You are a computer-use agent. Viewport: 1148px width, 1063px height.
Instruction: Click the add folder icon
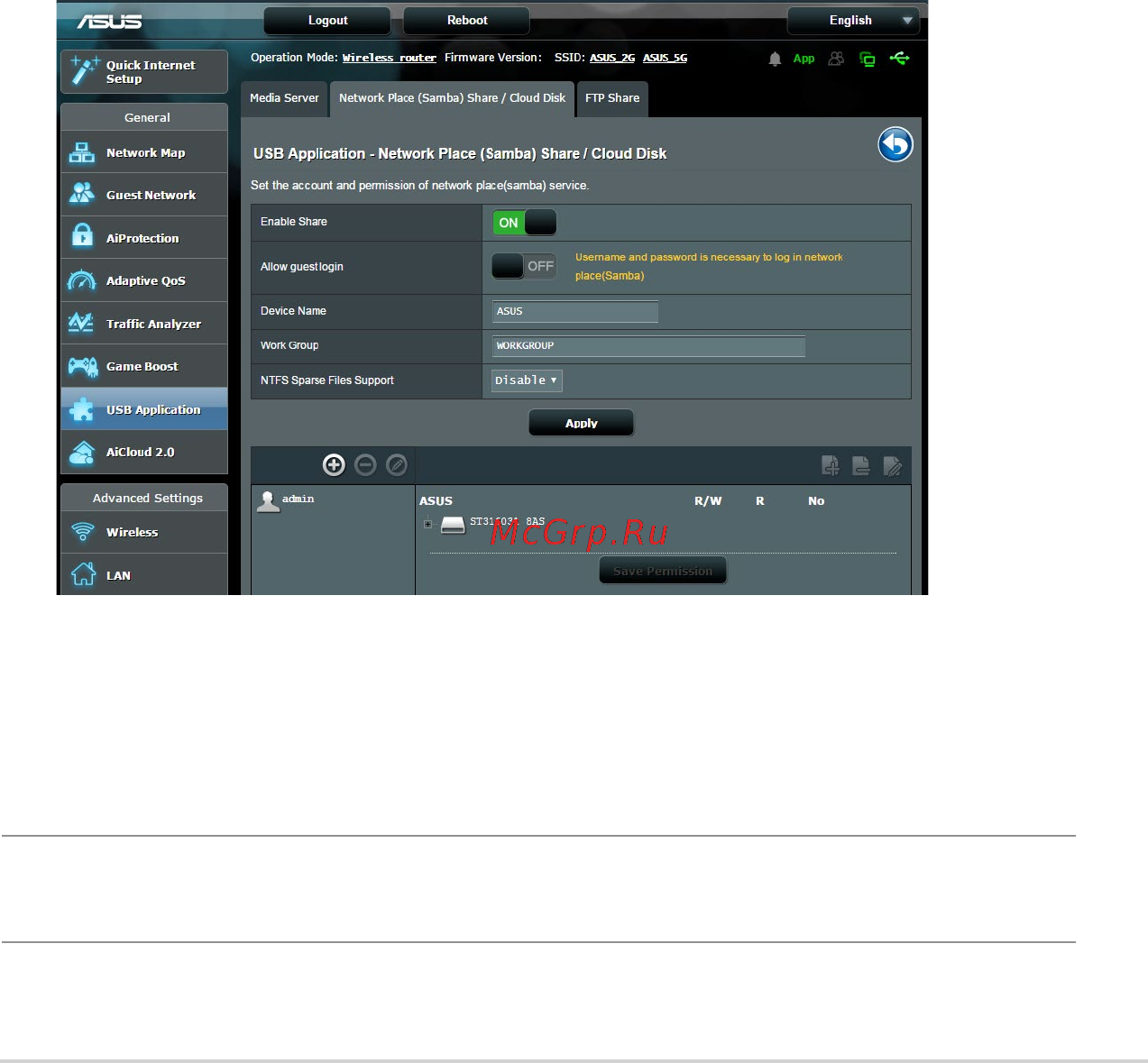click(x=830, y=465)
